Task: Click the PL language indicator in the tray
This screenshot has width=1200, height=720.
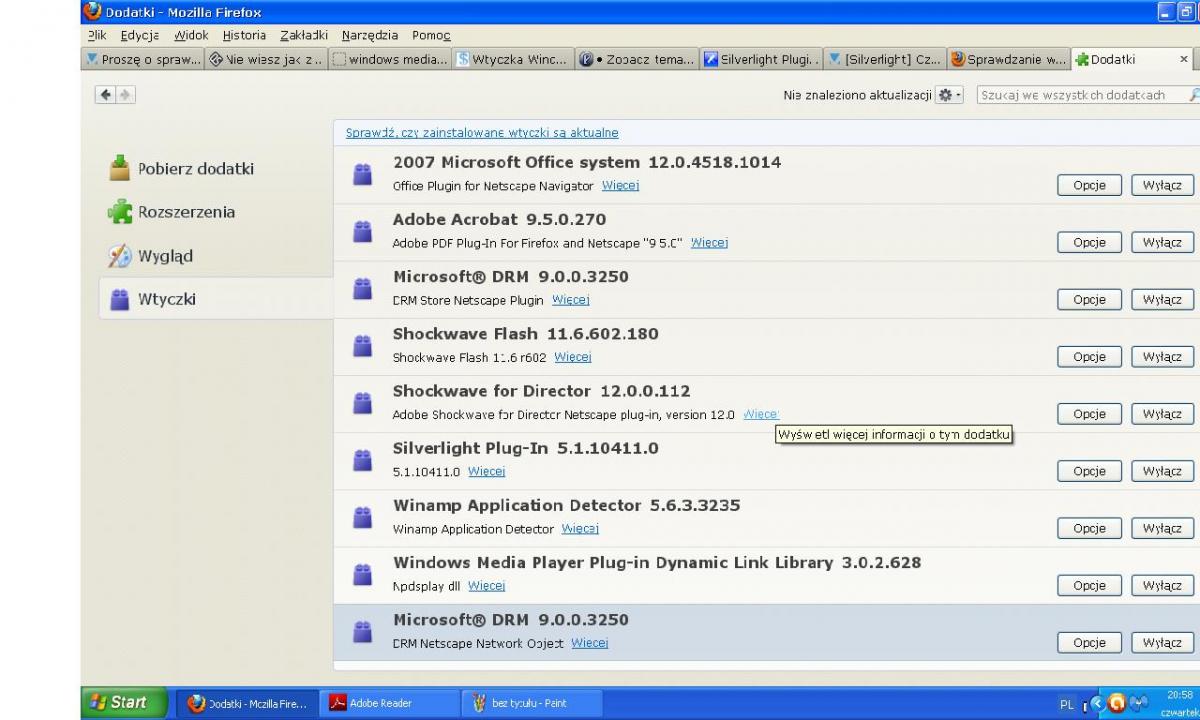Action: tap(1067, 704)
